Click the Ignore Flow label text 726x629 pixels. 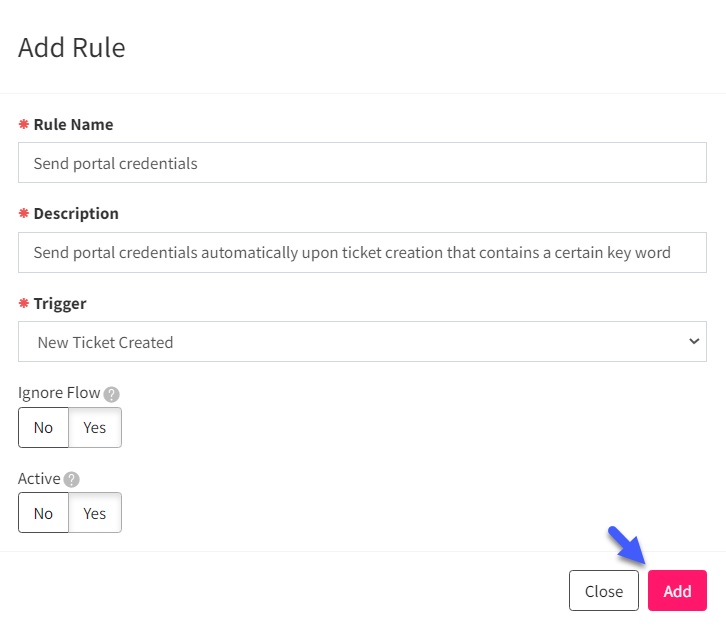(59, 392)
